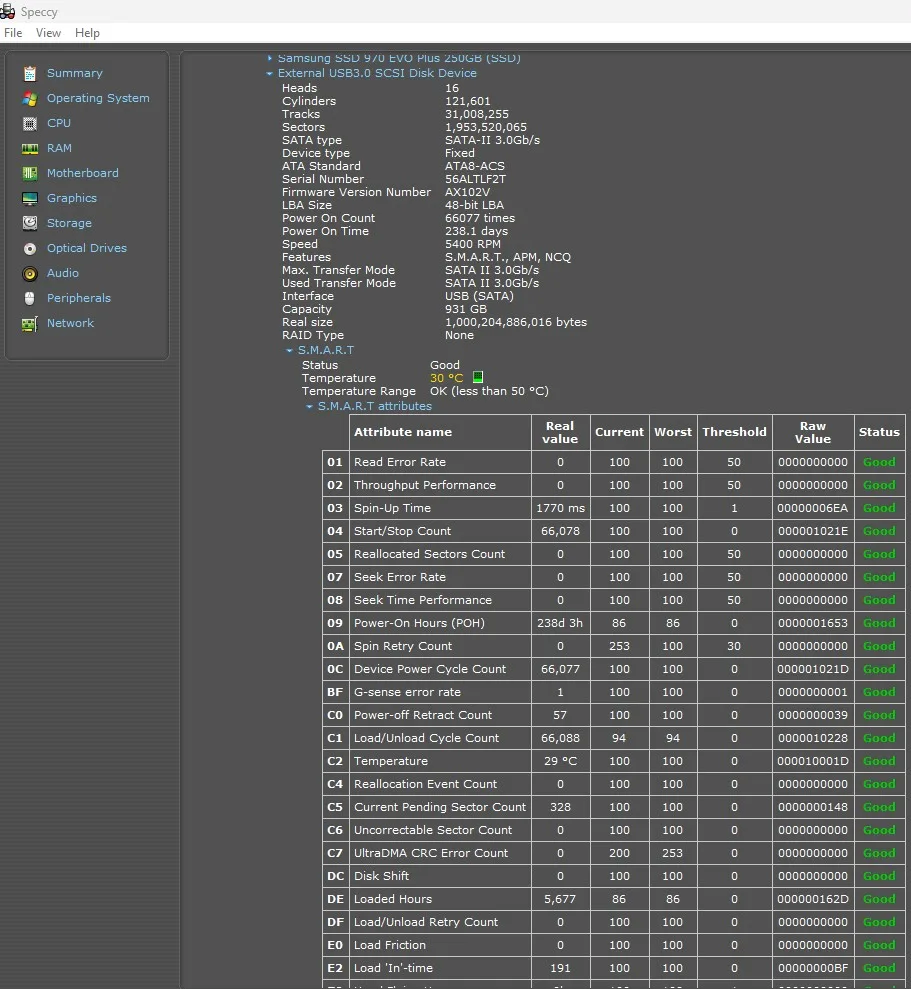Click the Temperature attribute real value 29 °C
This screenshot has height=989, width=911.
tap(560, 761)
